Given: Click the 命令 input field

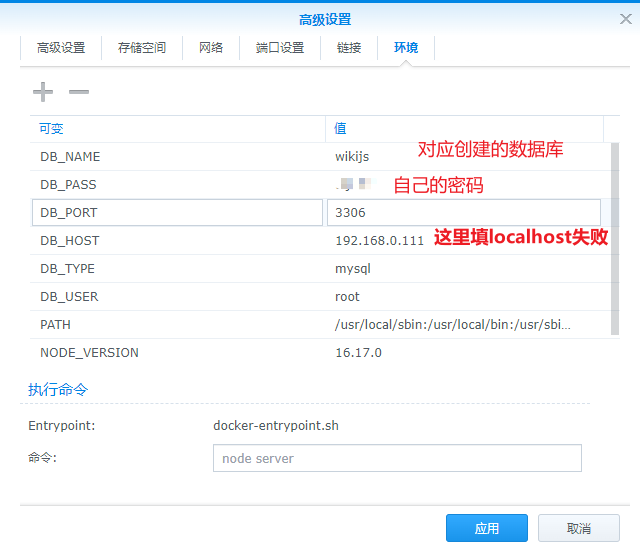Looking at the screenshot, I should (x=397, y=458).
